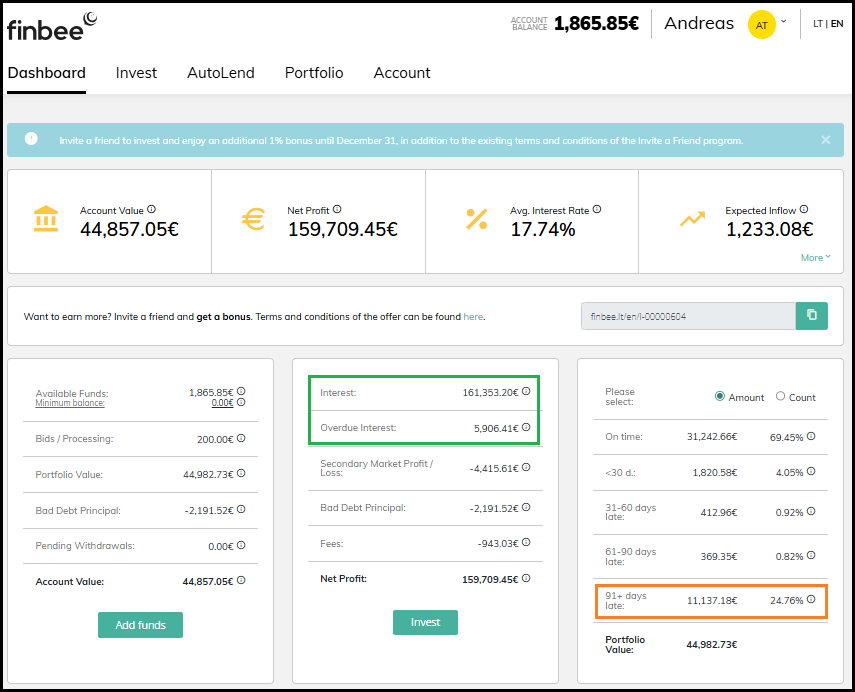Image resolution: width=855 pixels, height=692 pixels.
Task: Click the green Invest button
Action: 424,622
